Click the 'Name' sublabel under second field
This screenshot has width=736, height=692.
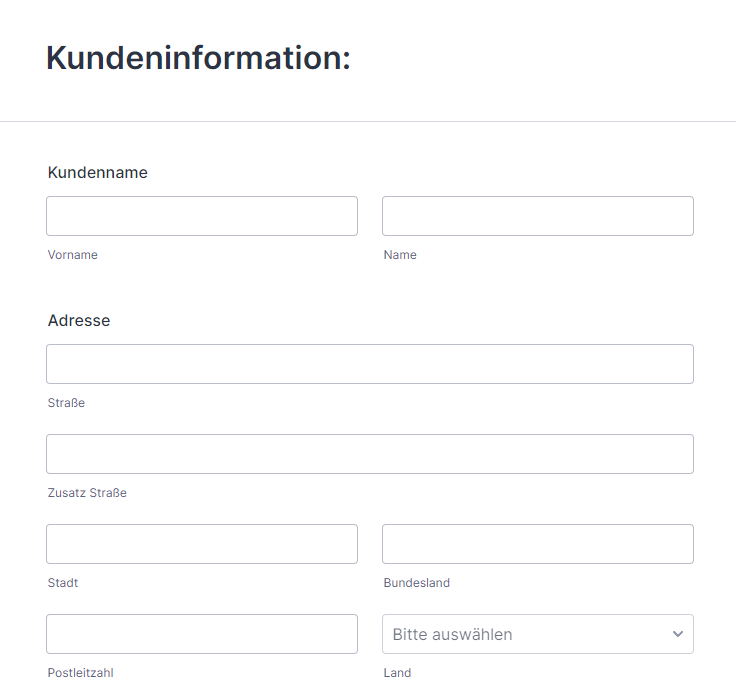tap(400, 255)
